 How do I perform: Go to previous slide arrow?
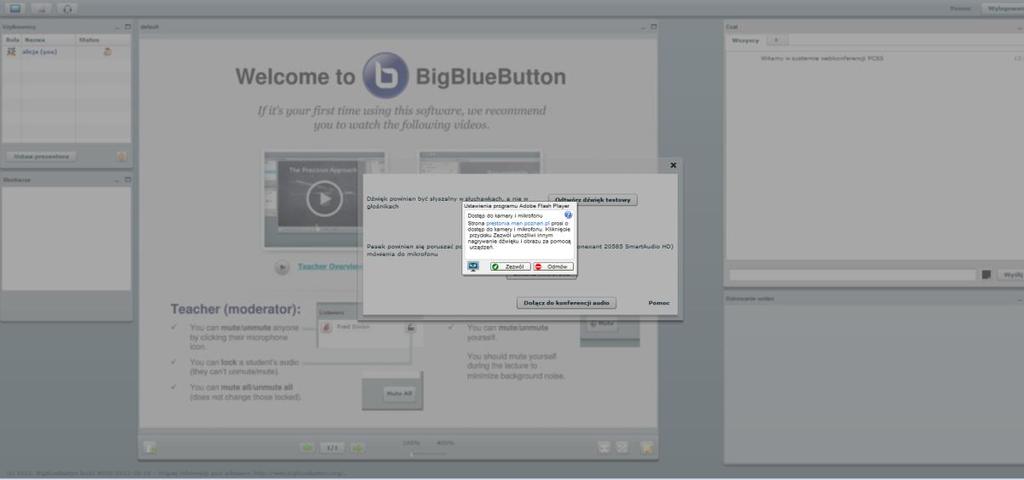(306, 448)
